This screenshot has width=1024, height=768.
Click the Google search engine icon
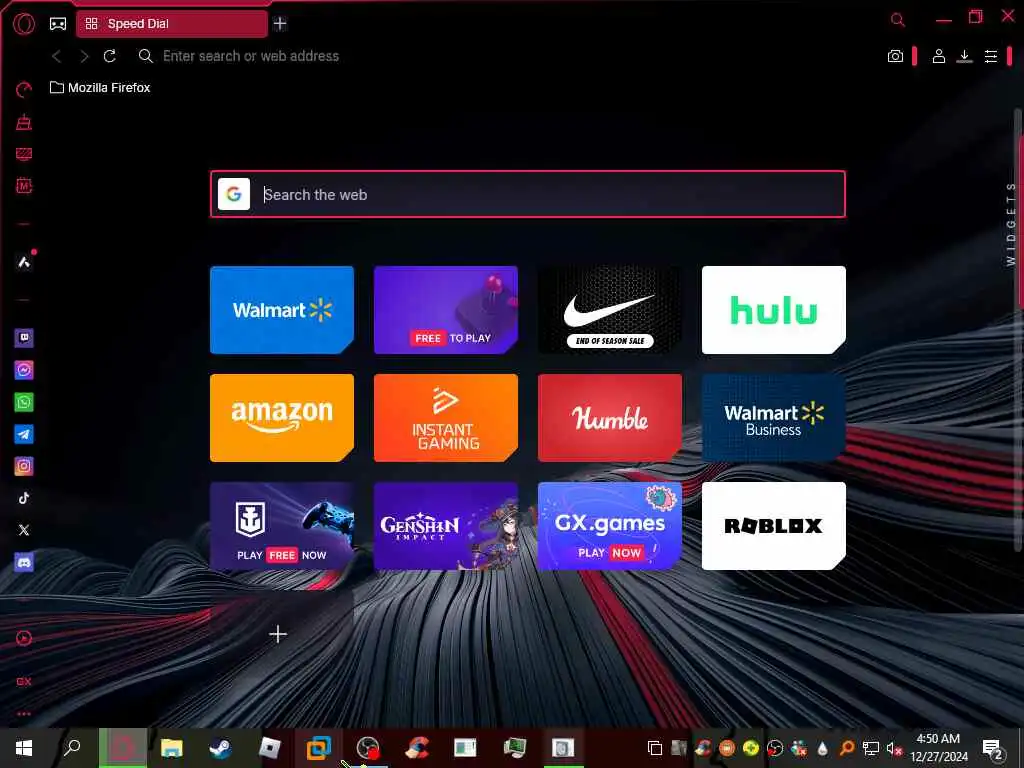tap(234, 194)
